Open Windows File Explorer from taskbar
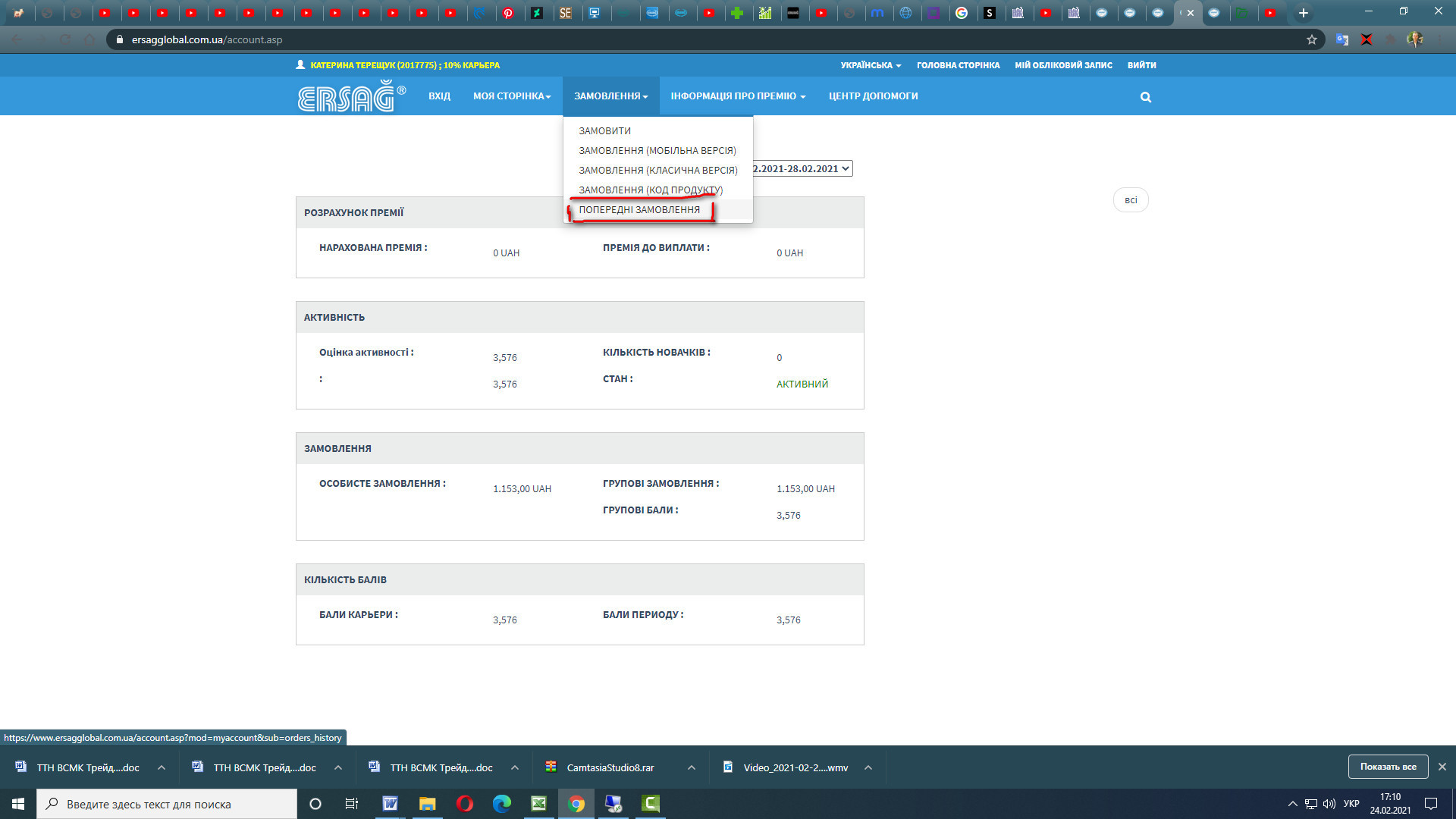The width and height of the screenshot is (1456, 819). 427,804
